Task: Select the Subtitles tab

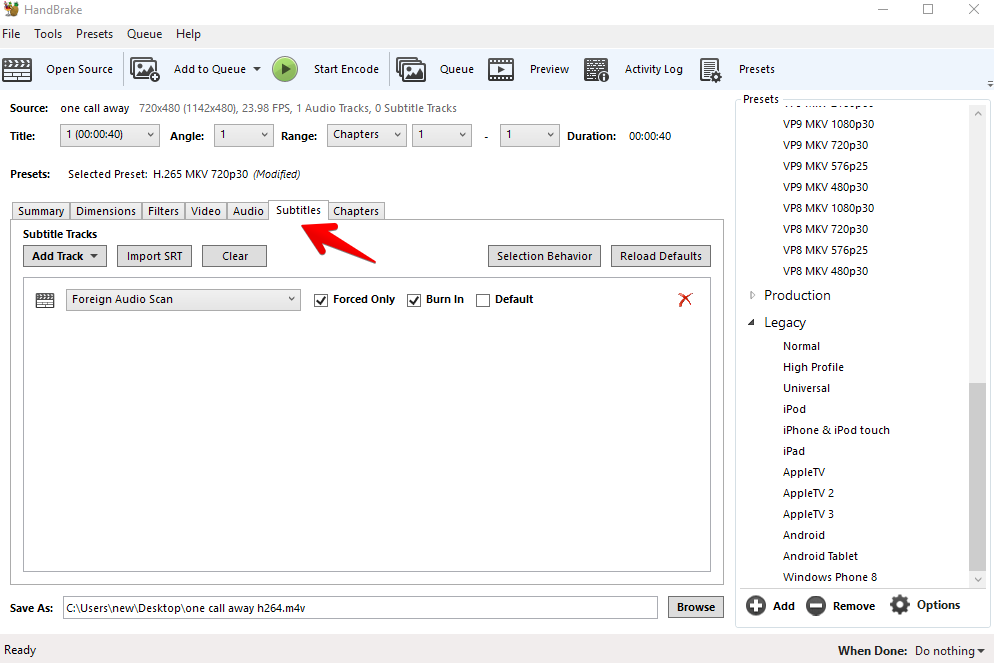Action: [299, 210]
